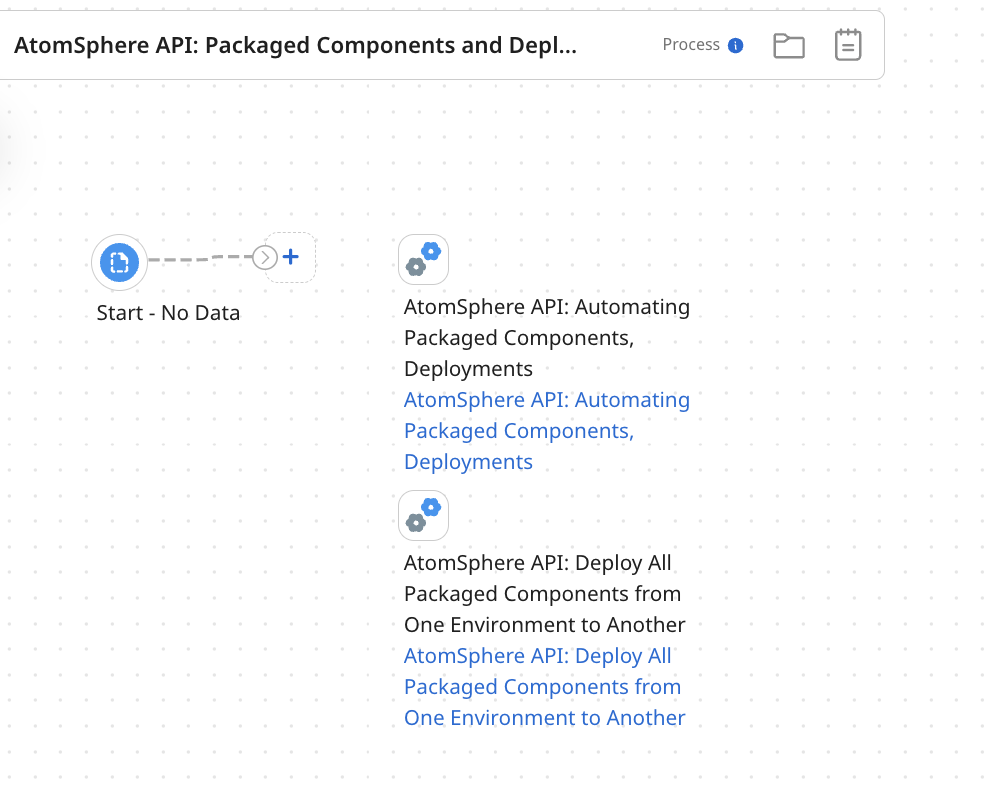Viewport: 992px width, 796px height.
Task: Click the blue document icon inside Start shape
Action: click(x=119, y=262)
